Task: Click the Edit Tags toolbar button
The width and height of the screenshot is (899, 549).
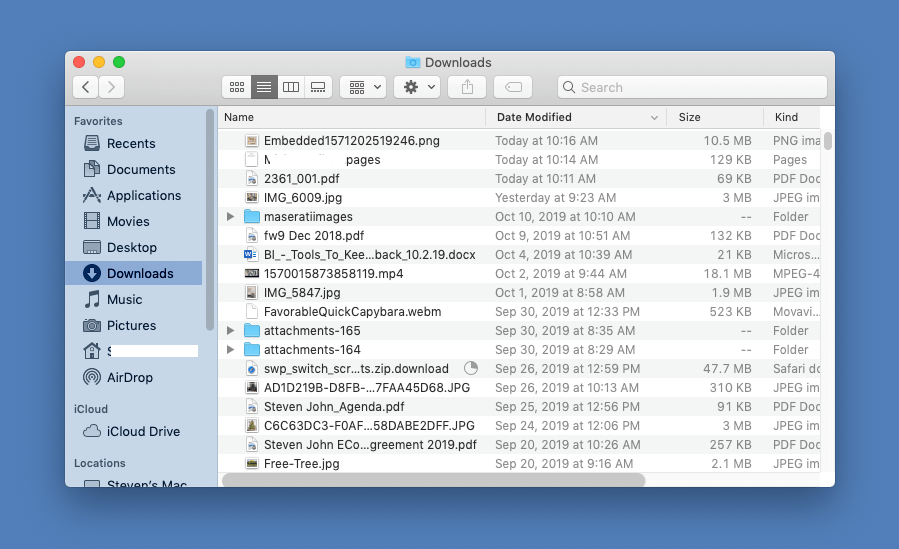Action: click(x=513, y=87)
